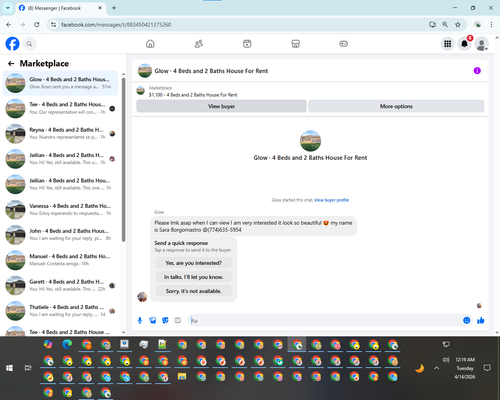Screen dimensions: 500x400
Task: Open the Reyna conversation
Action: pos(60,134)
